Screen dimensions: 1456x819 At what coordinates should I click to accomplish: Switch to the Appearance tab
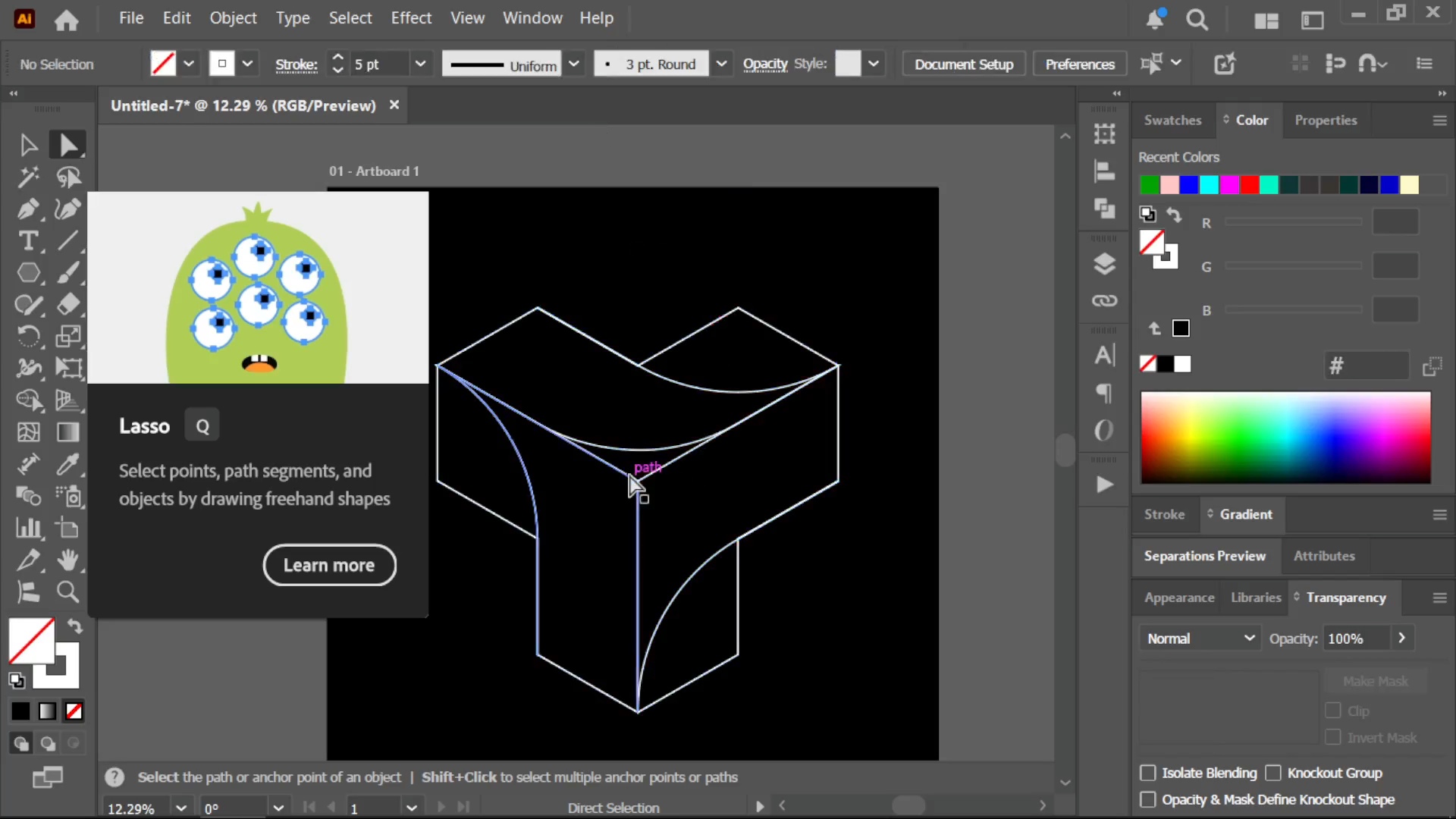1179,598
